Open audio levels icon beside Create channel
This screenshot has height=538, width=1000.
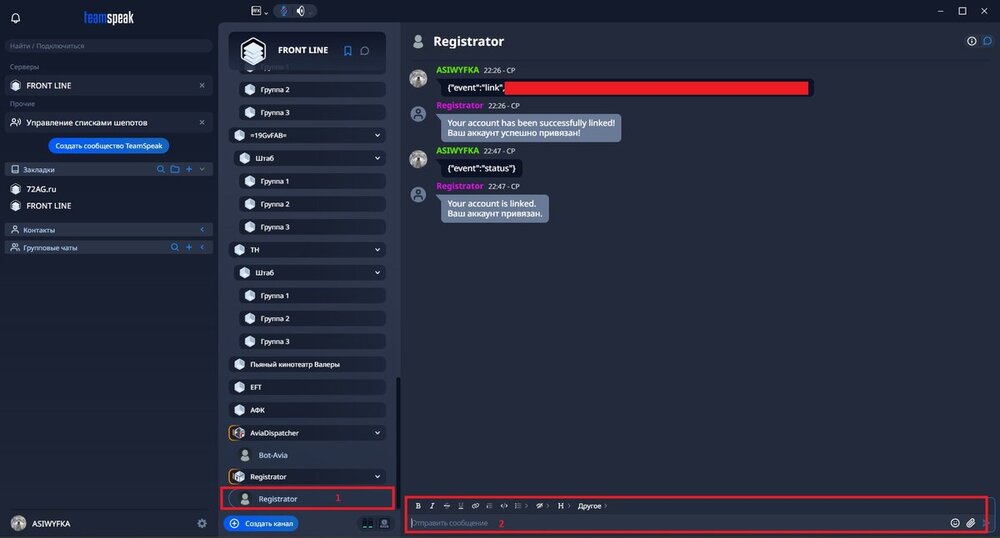point(368,523)
